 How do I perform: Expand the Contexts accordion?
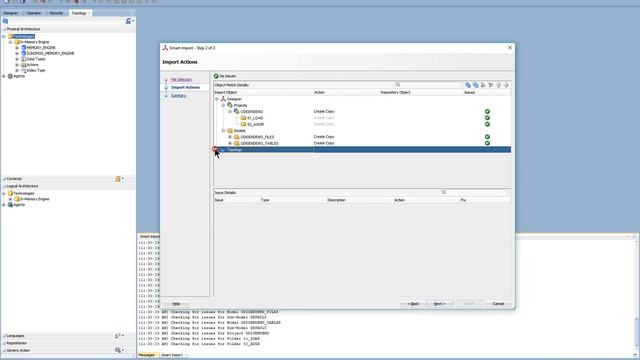tap(14, 179)
